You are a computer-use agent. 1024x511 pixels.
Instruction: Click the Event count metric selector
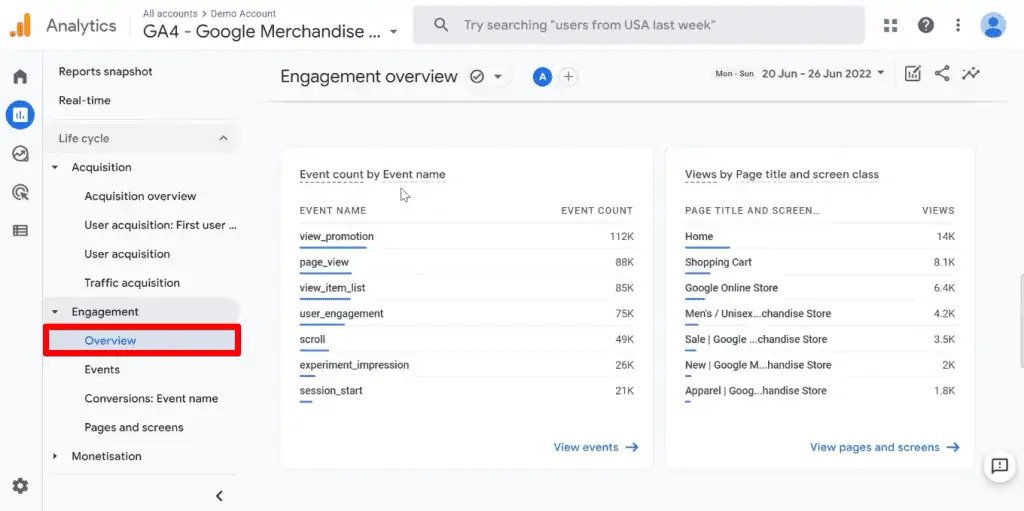point(331,174)
